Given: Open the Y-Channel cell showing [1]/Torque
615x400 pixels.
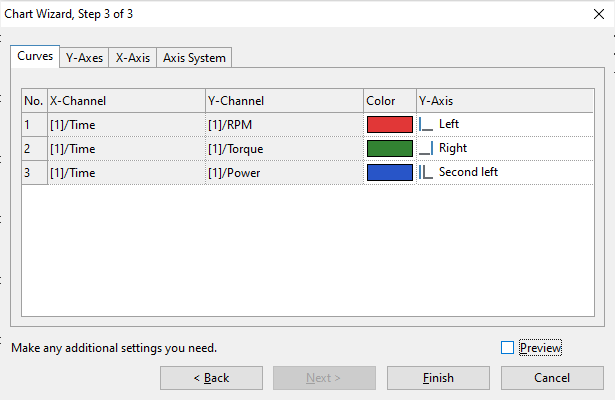Looking at the screenshot, I should [283, 148].
